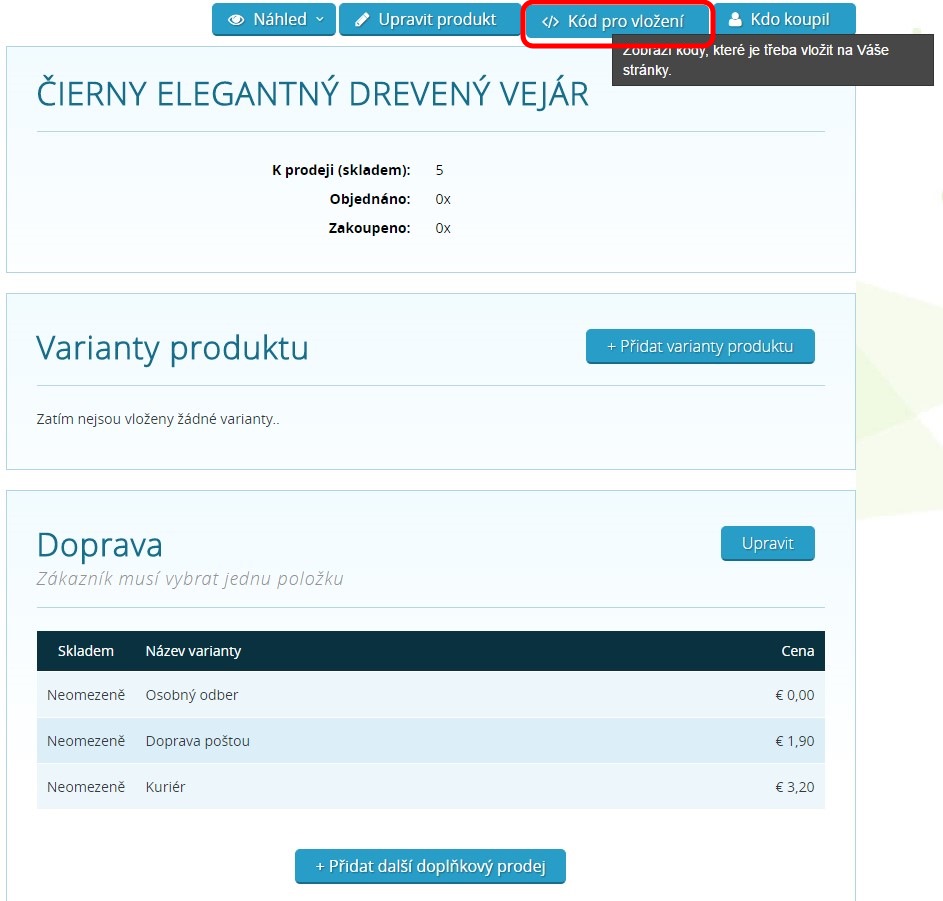Click the pencil icon on Upravit produkt

click(x=362, y=20)
